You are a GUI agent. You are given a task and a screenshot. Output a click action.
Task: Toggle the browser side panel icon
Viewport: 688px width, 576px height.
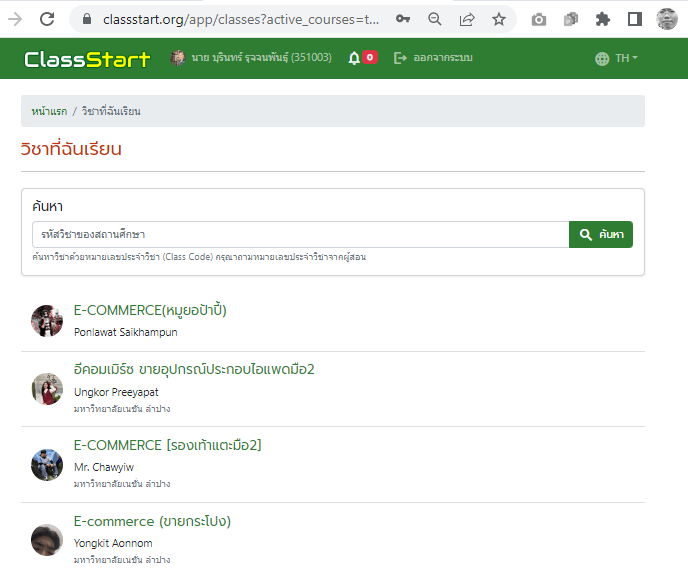[x=635, y=19]
